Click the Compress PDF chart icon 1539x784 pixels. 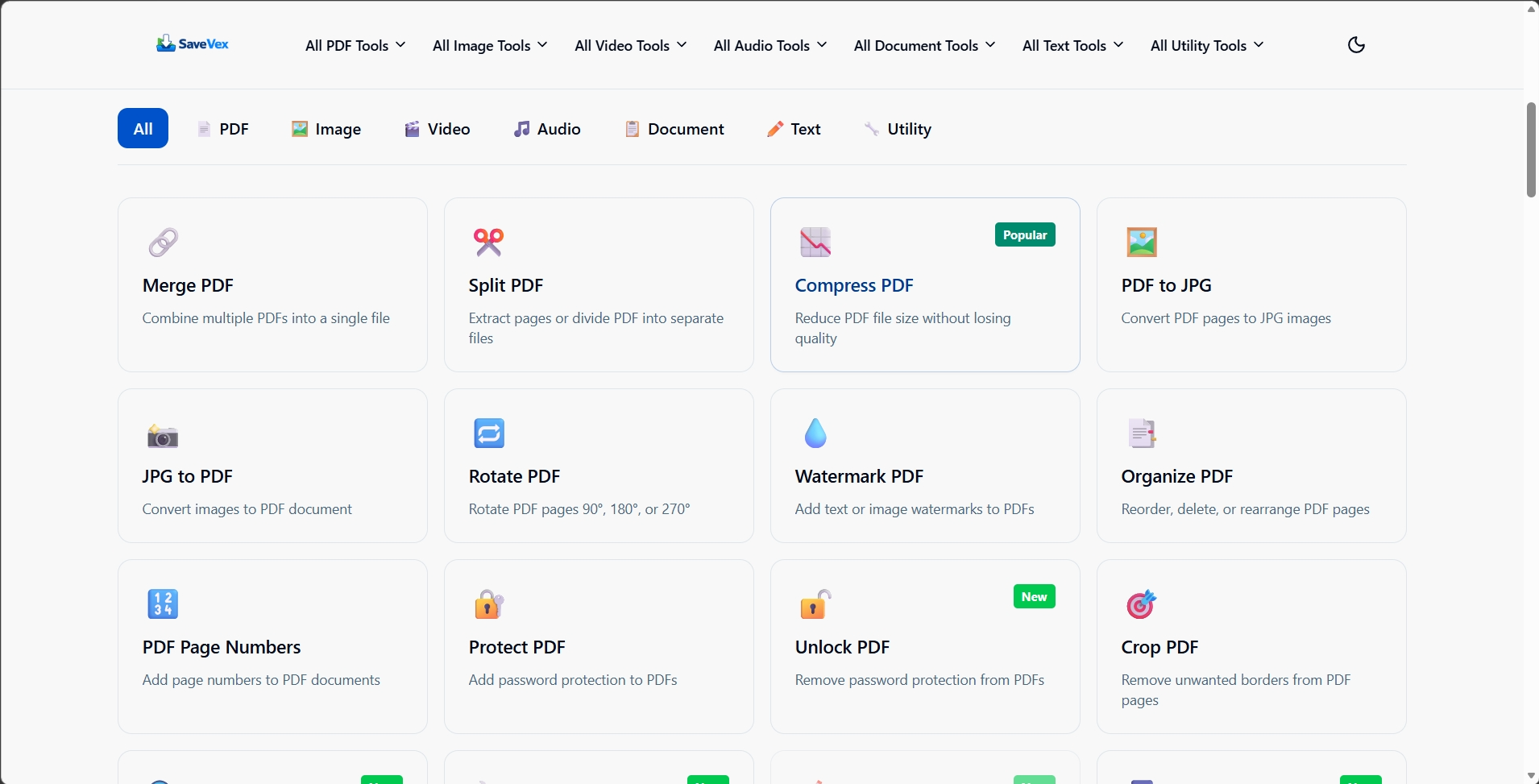click(815, 242)
